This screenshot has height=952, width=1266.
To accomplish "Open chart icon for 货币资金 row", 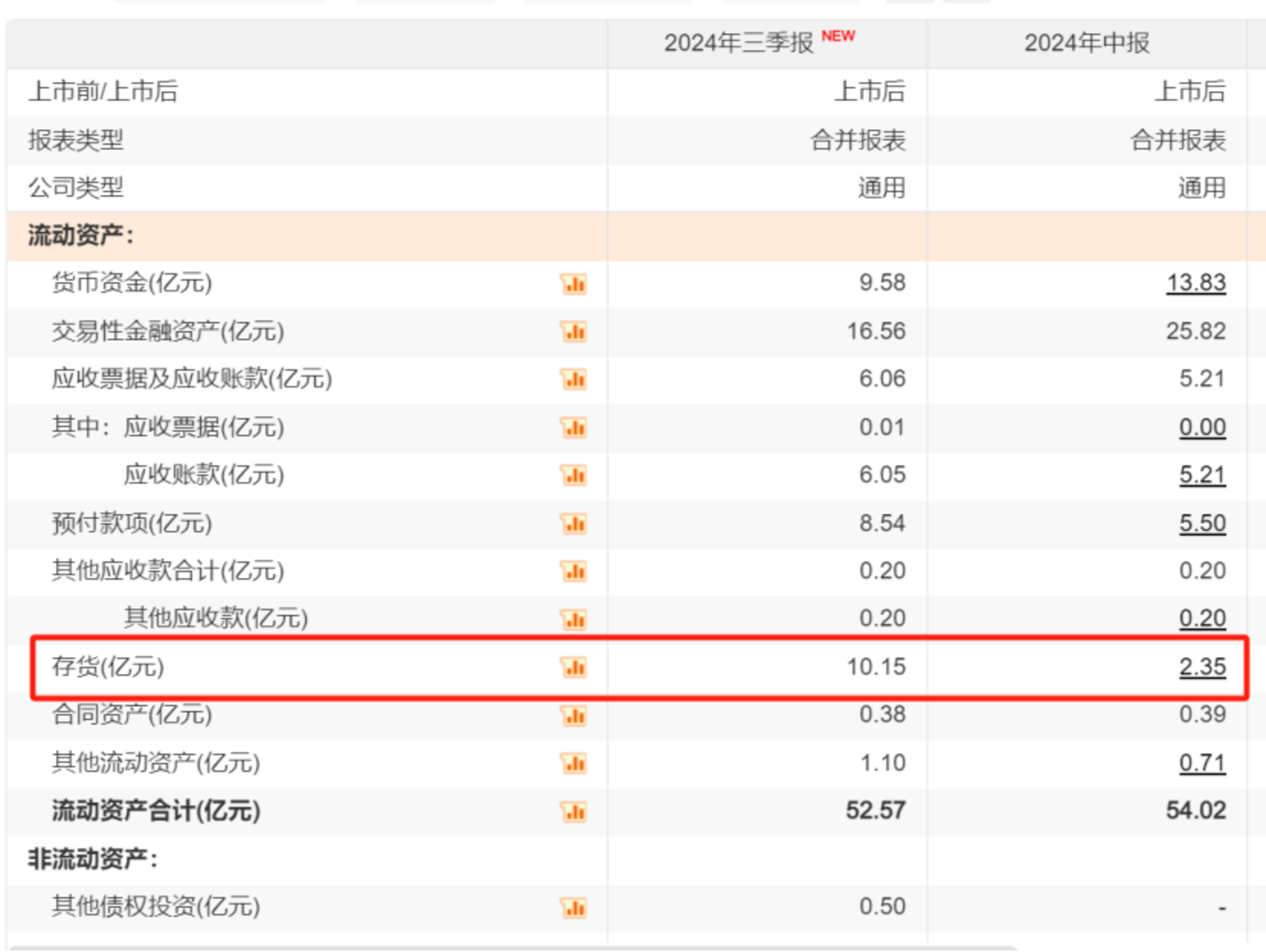I will coord(574,284).
